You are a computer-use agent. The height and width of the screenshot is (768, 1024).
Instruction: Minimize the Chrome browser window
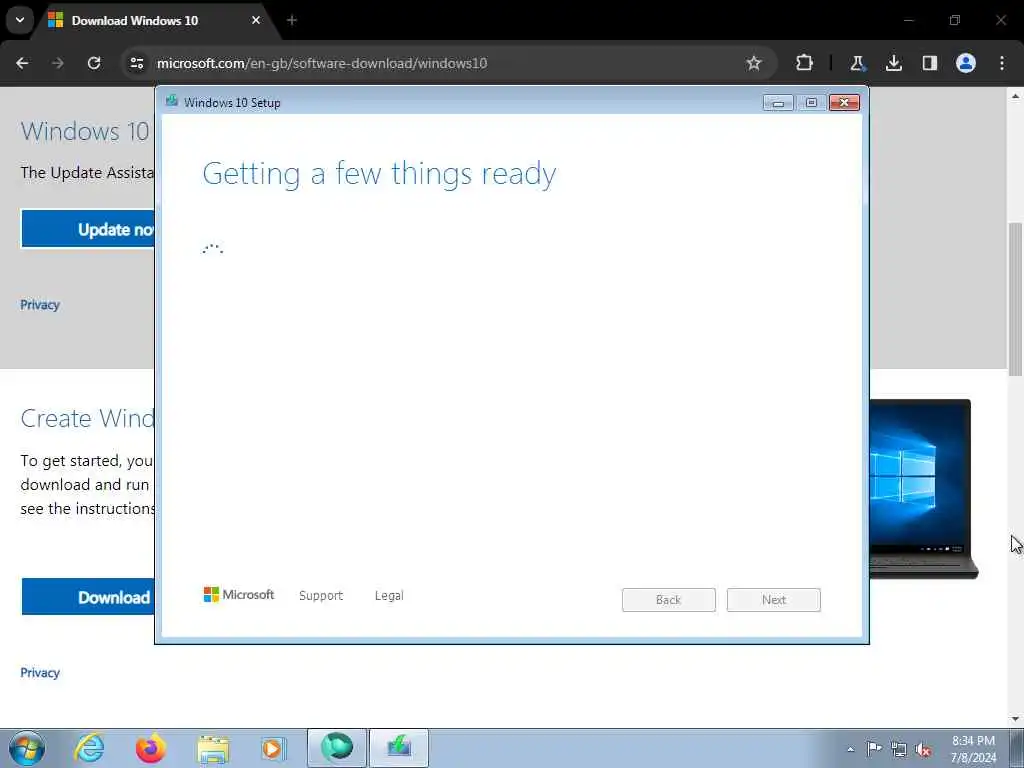(908, 20)
